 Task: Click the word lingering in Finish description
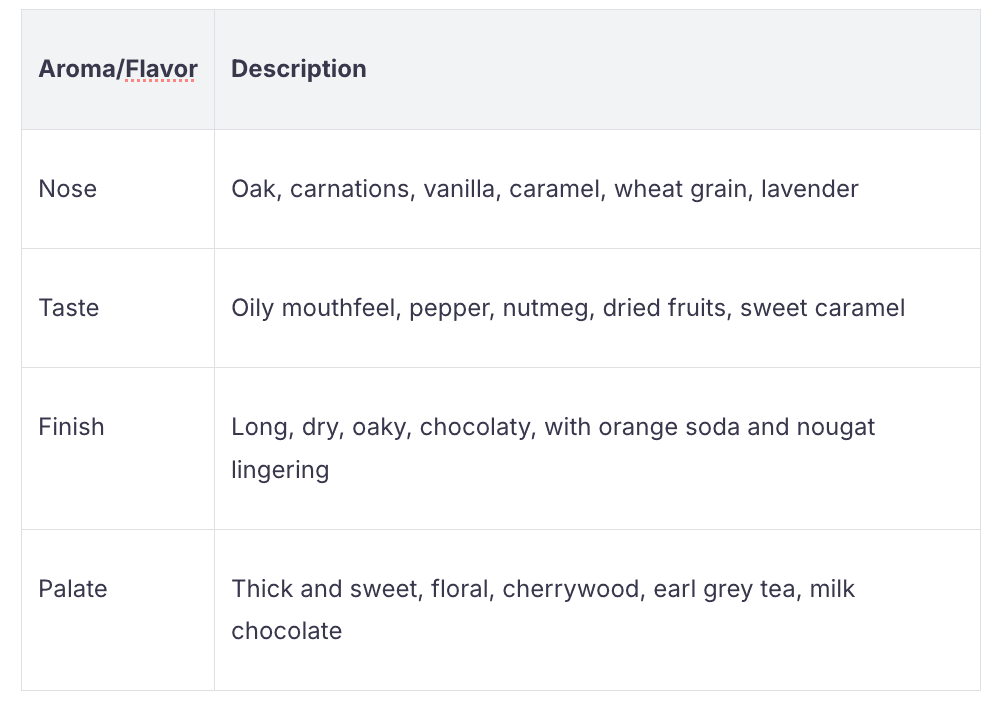(280, 469)
